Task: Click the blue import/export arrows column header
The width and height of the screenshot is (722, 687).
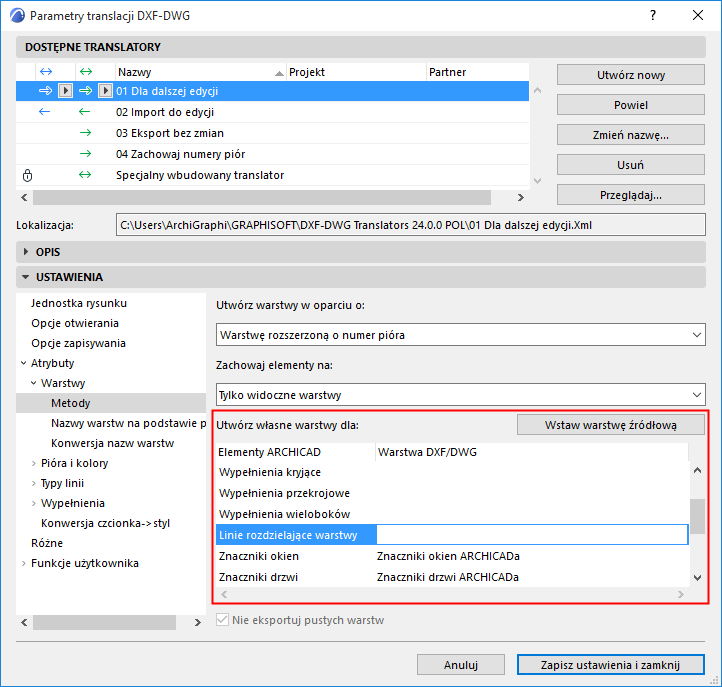Action: pos(46,71)
